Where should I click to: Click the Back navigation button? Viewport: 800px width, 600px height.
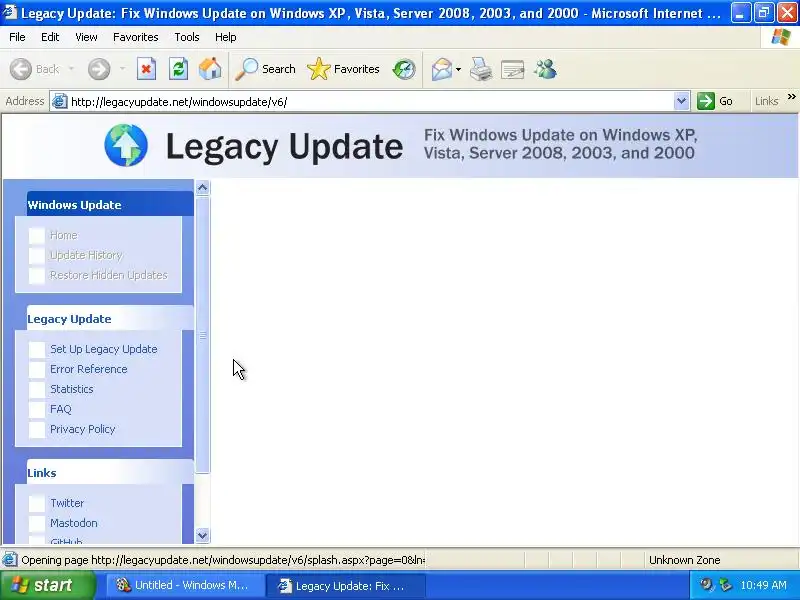34,69
